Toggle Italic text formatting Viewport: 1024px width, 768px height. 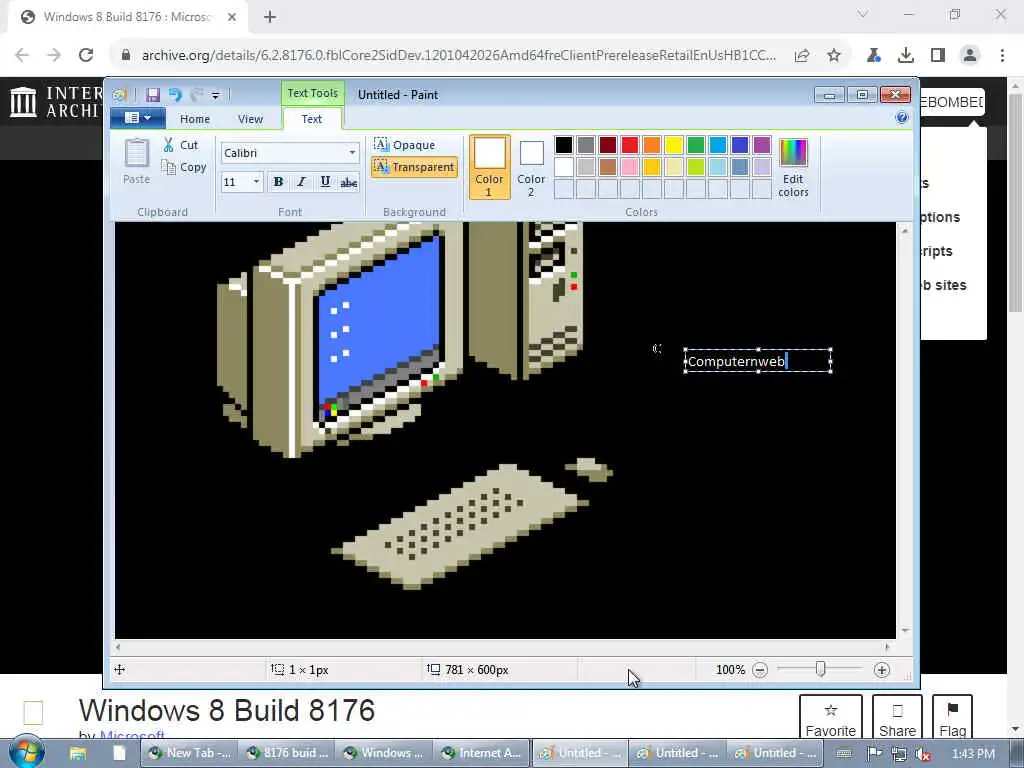301,182
